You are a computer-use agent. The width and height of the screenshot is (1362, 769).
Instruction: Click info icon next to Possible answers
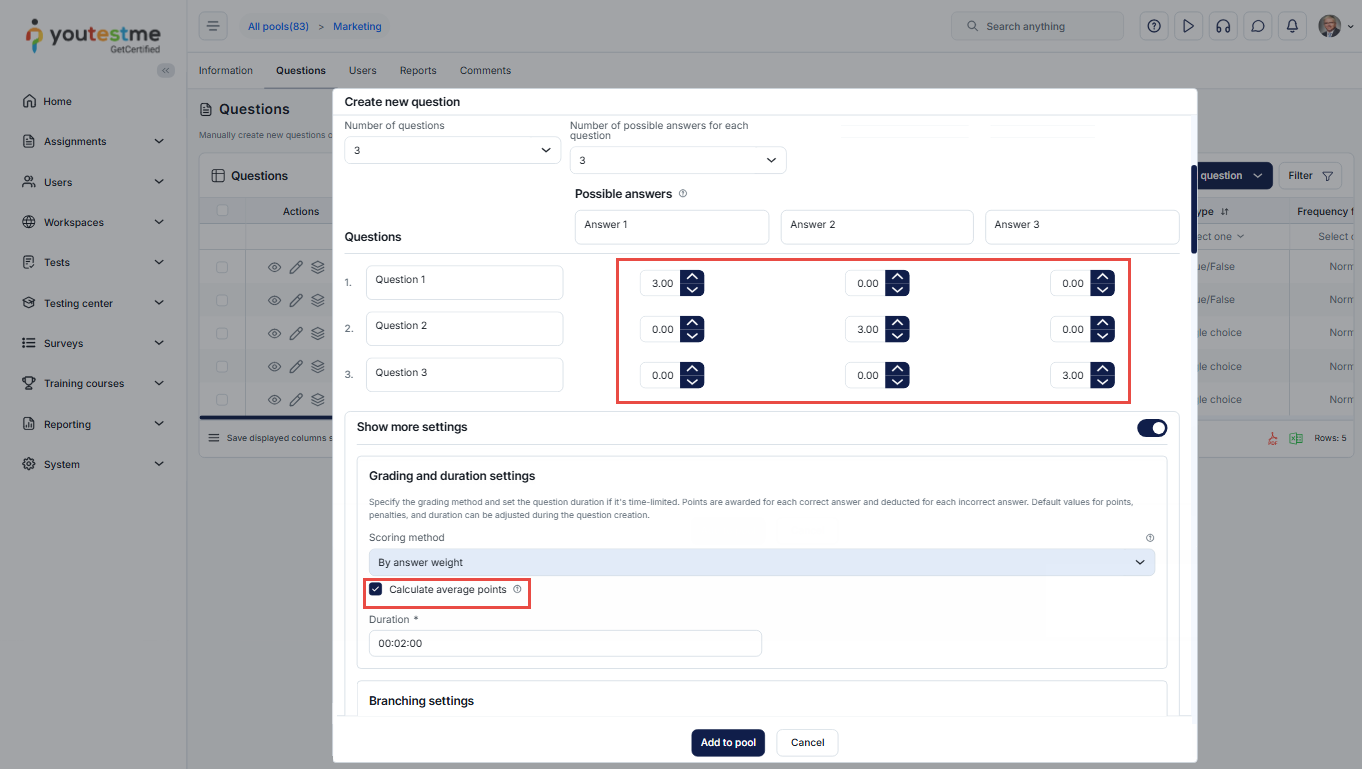(683, 194)
